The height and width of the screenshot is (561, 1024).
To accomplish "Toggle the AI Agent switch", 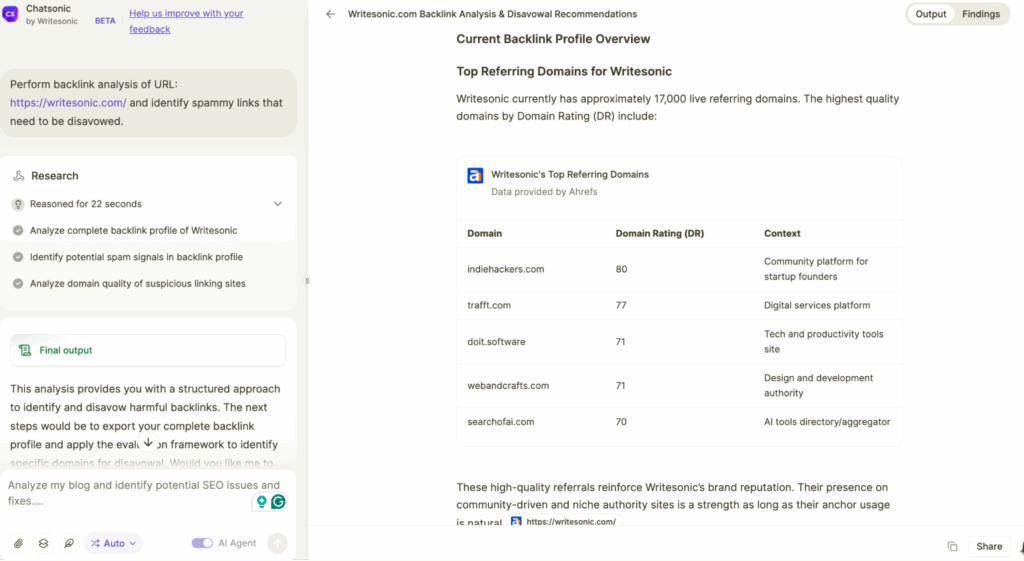I will pyautogui.click(x=202, y=543).
